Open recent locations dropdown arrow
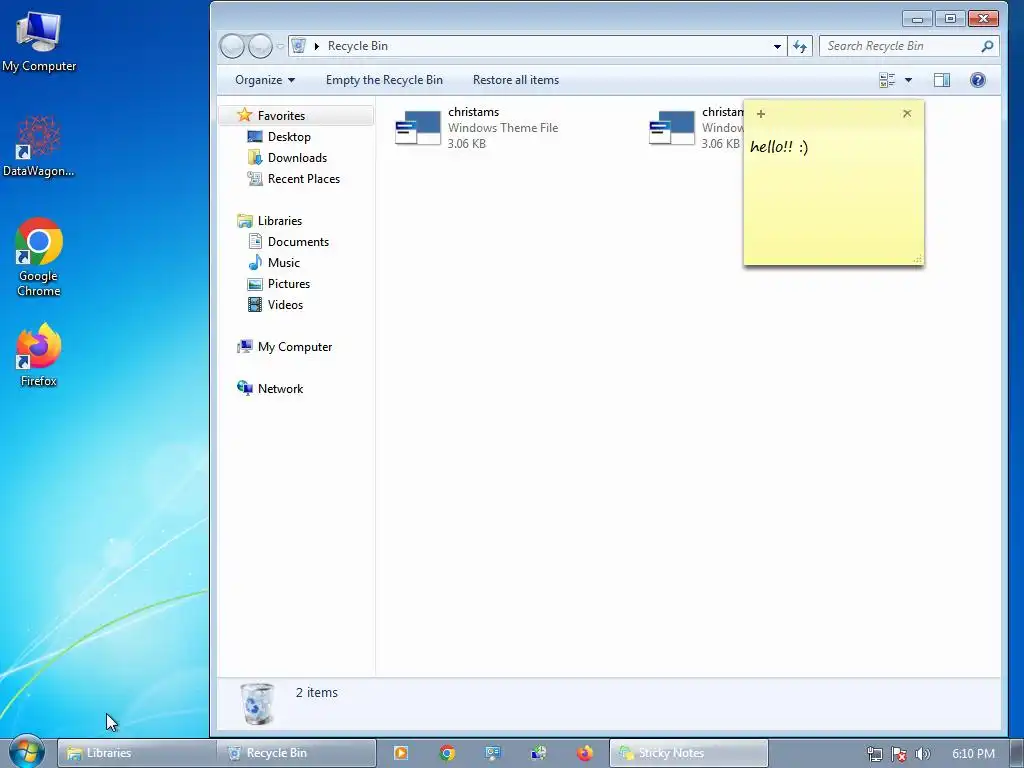 point(280,46)
